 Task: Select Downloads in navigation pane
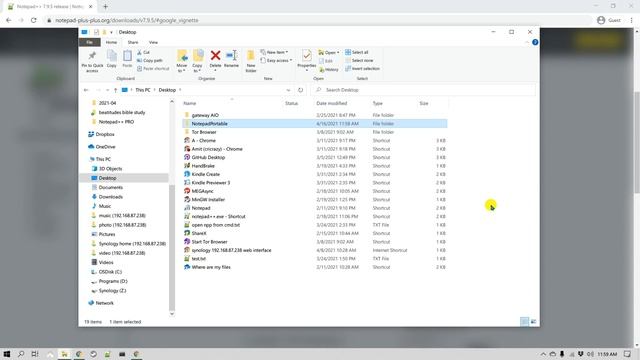(x=111, y=197)
